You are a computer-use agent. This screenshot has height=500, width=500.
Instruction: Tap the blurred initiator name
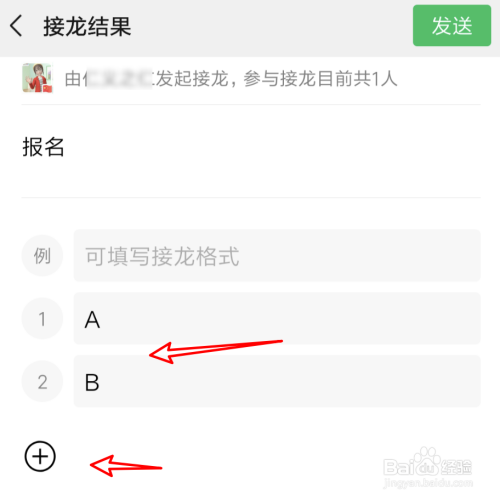(x=118, y=79)
